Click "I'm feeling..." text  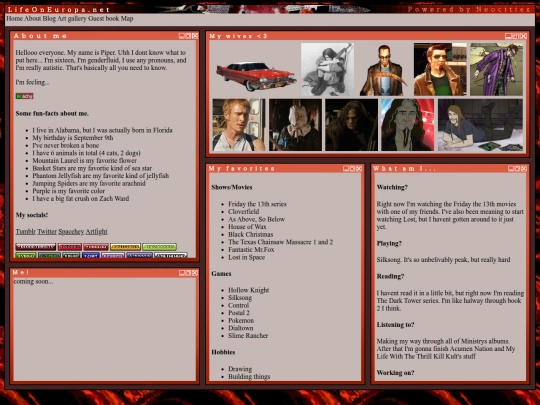click(32, 82)
